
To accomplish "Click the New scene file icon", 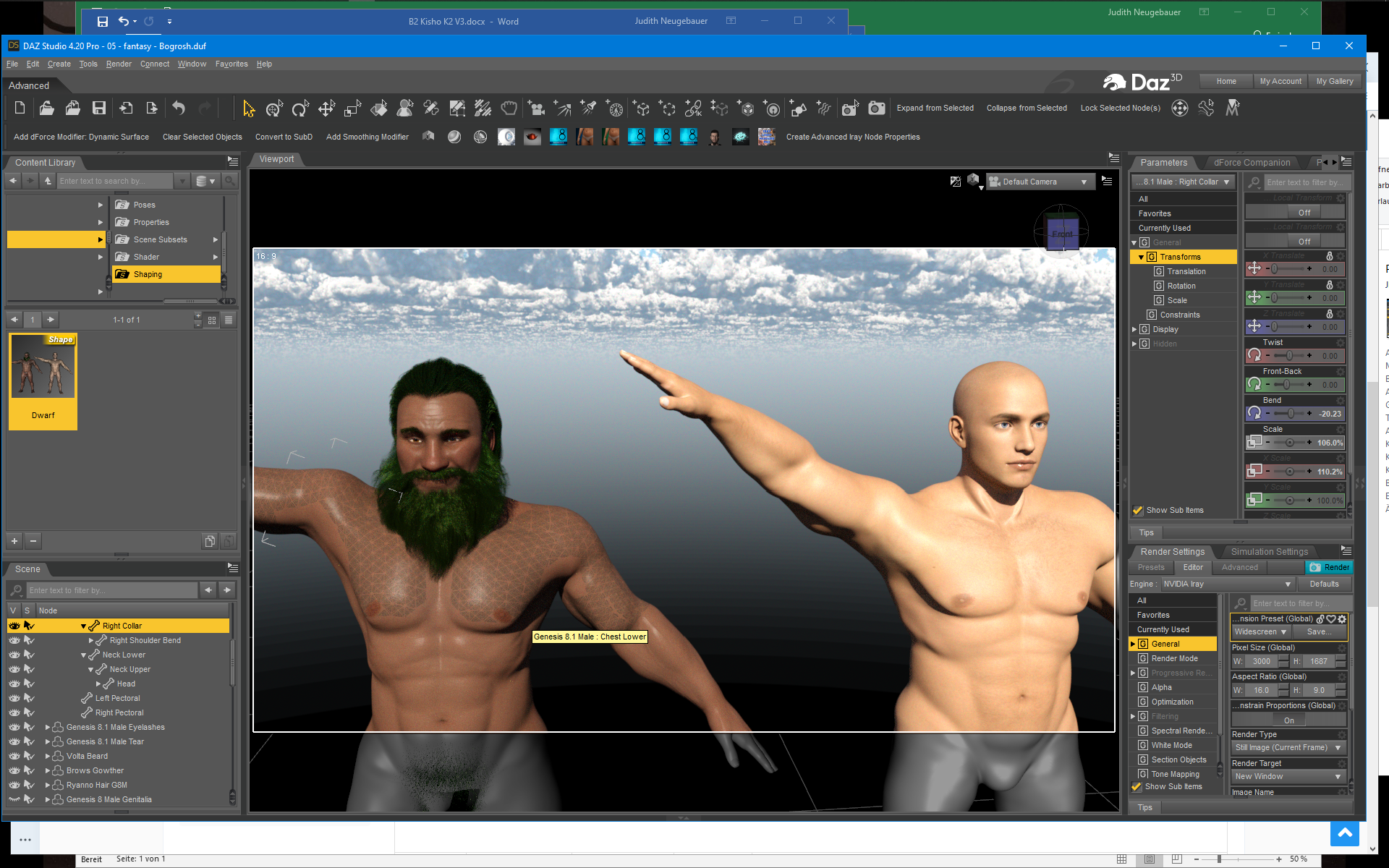I will 20,109.
